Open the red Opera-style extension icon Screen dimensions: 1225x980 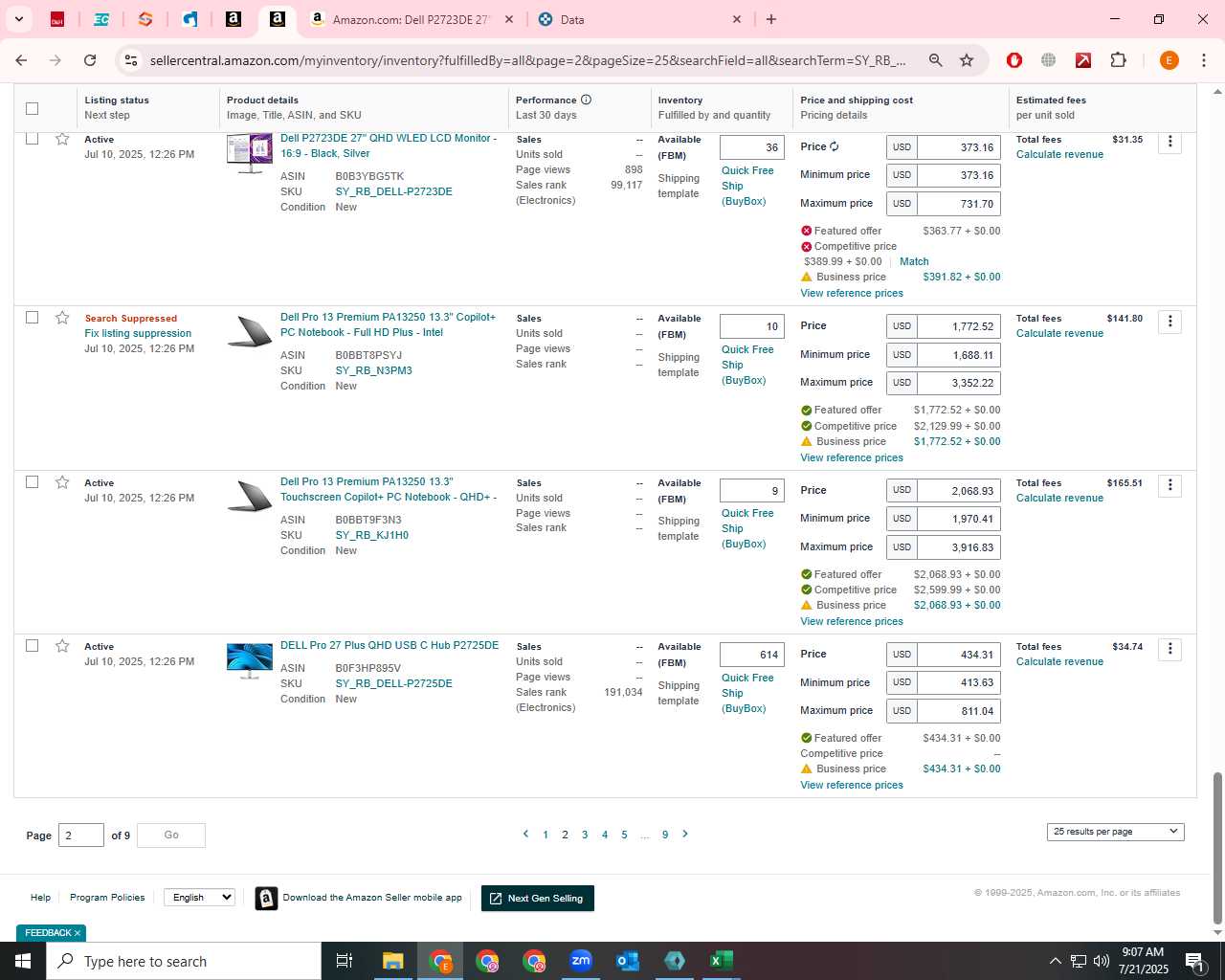[1014, 60]
